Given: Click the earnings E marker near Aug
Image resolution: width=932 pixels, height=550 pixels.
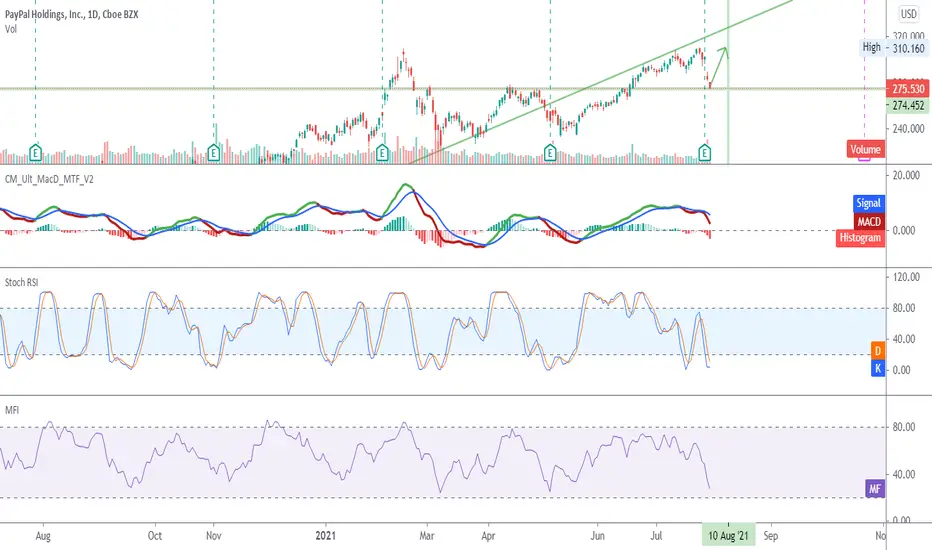Looking at the screenshot, I should tap(36, 153).
